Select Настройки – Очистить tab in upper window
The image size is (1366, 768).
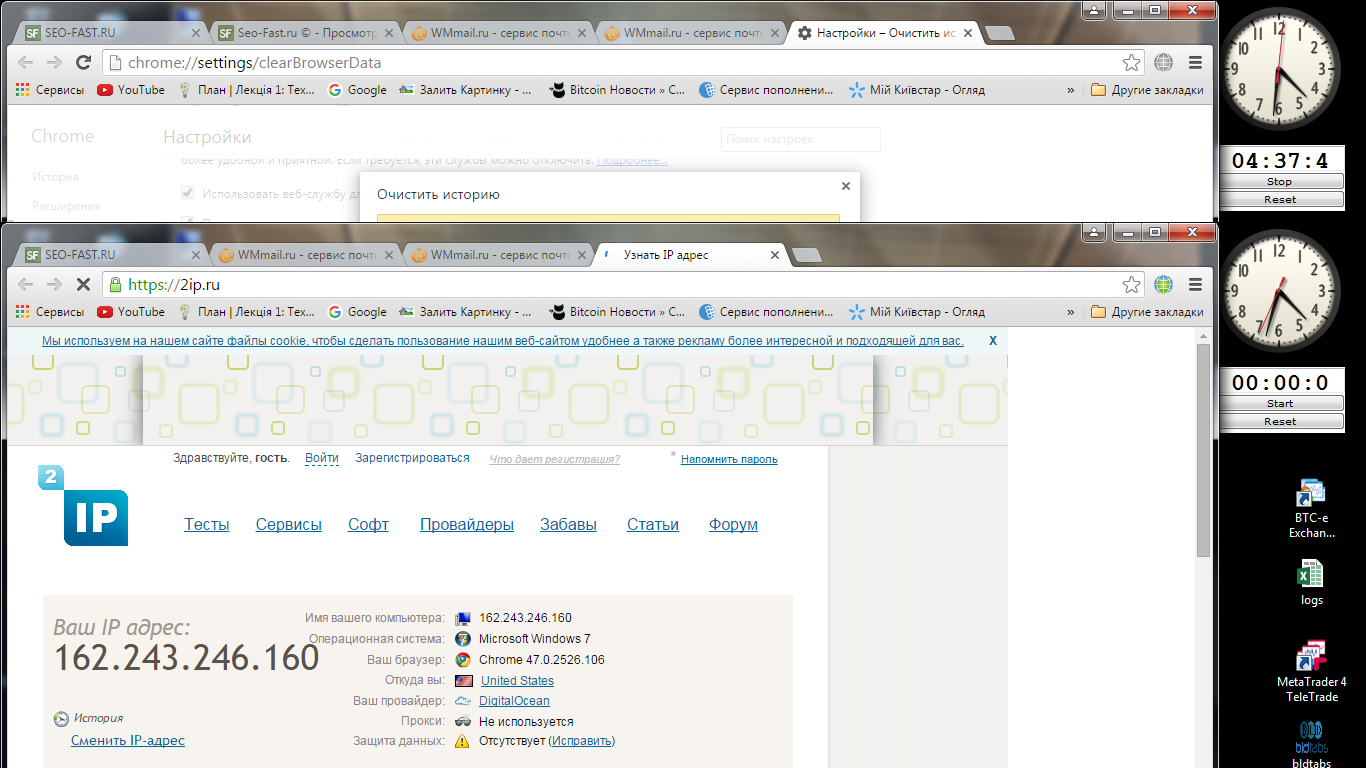tap(884, 33)
